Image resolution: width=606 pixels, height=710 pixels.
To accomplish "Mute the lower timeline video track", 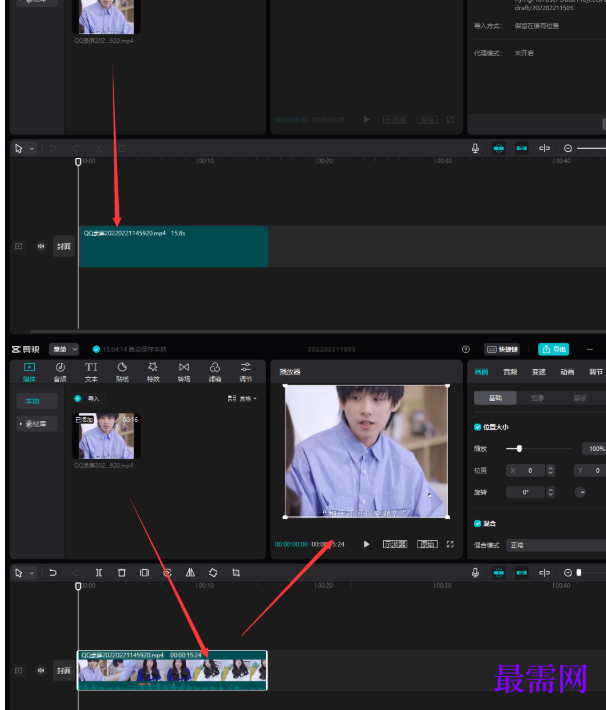I will pyautogui.click(x=41, y=670).
